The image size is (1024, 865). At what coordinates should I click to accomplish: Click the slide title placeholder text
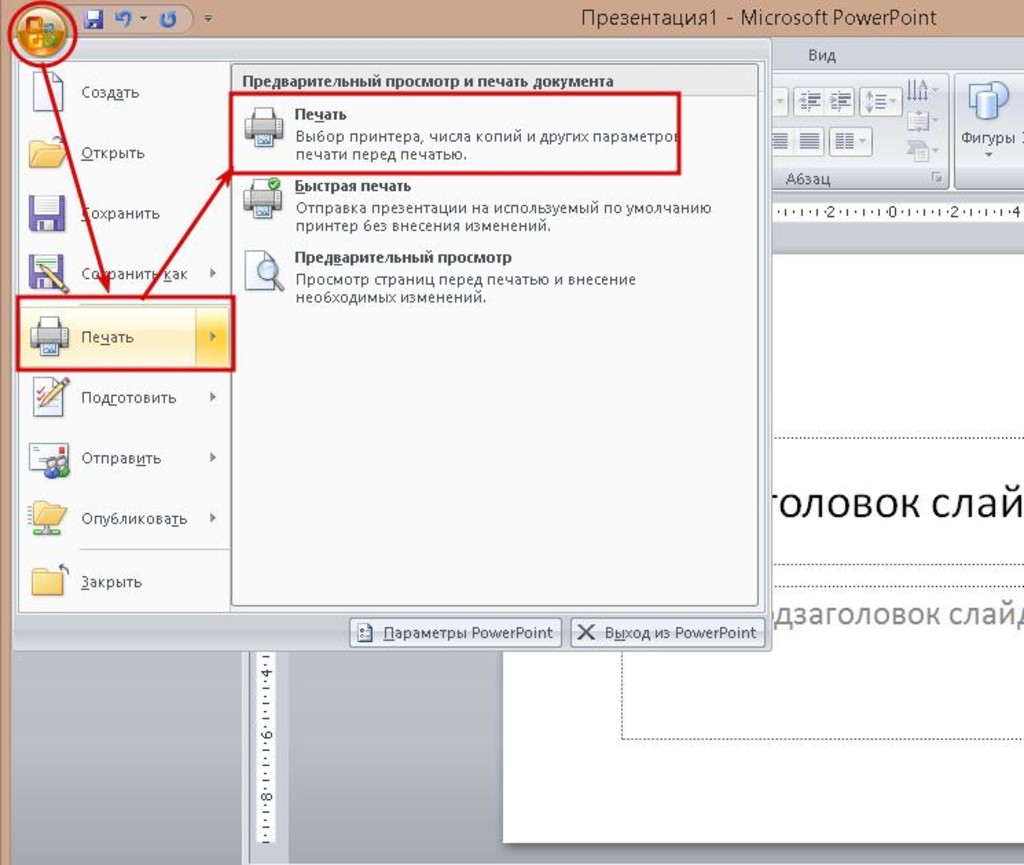pos(897,503)
